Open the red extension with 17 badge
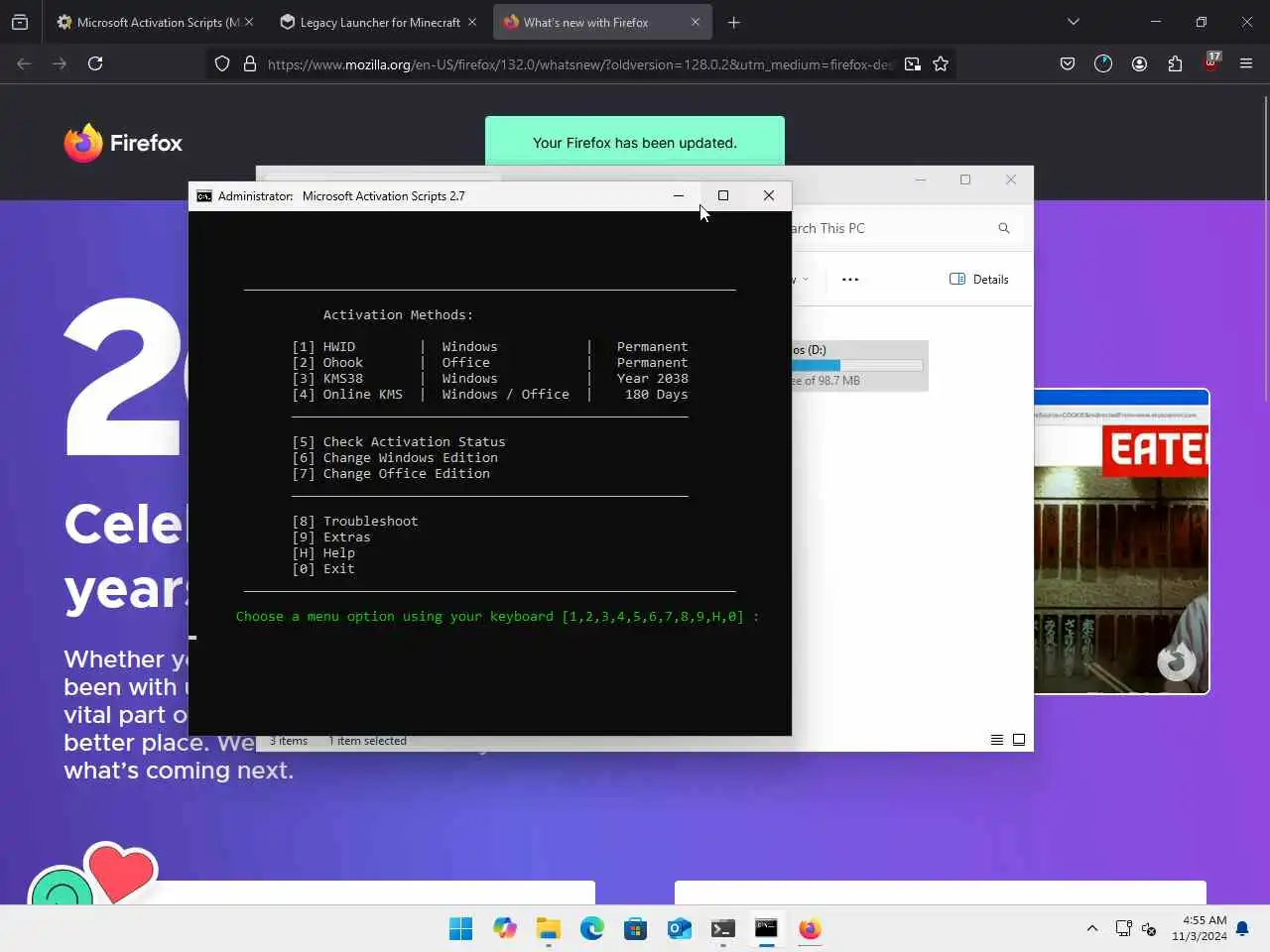Screen dimensions: 1270x952 1211,62
